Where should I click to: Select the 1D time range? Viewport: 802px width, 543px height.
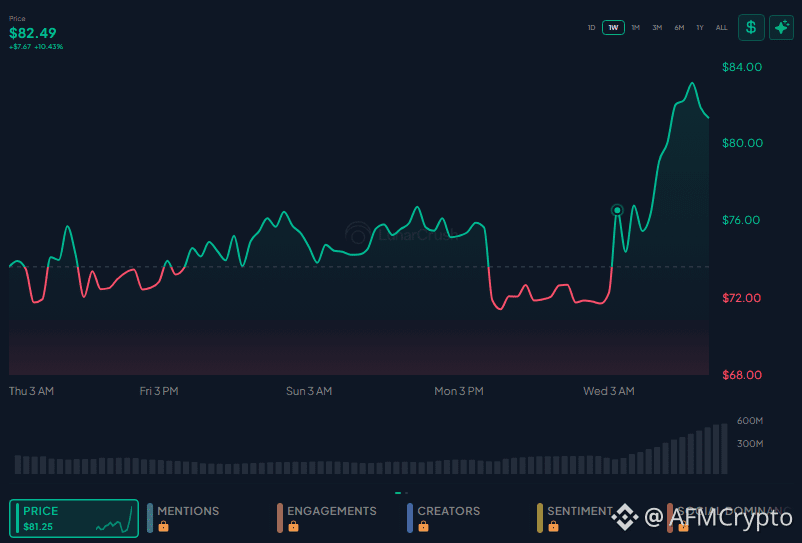tap(591, 28)
